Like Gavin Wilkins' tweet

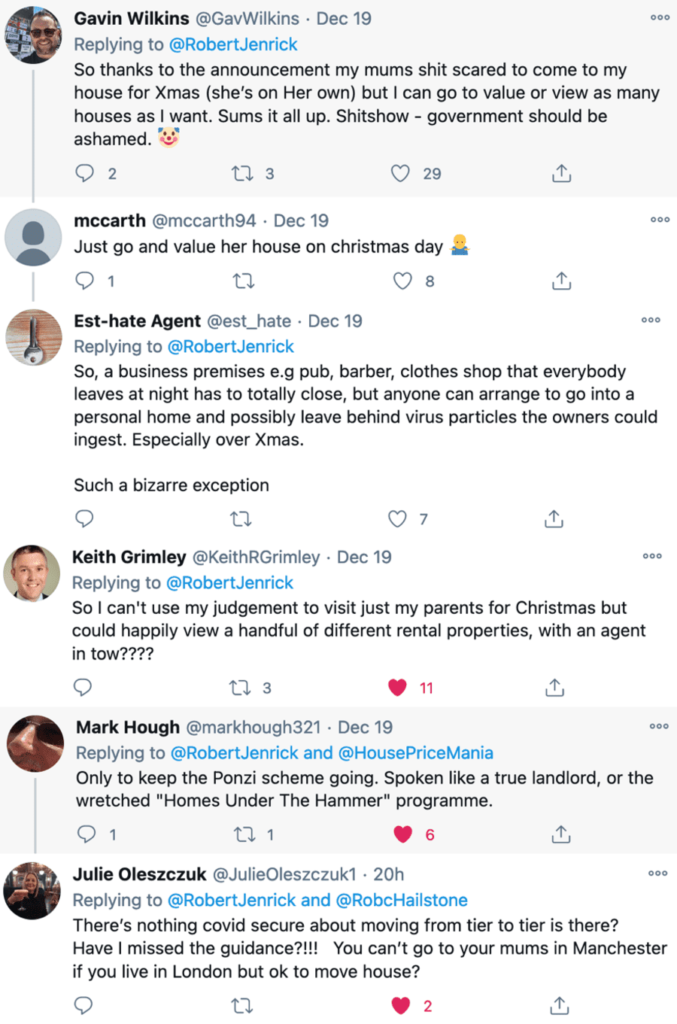pyautogui.click(x=400, y=174)
